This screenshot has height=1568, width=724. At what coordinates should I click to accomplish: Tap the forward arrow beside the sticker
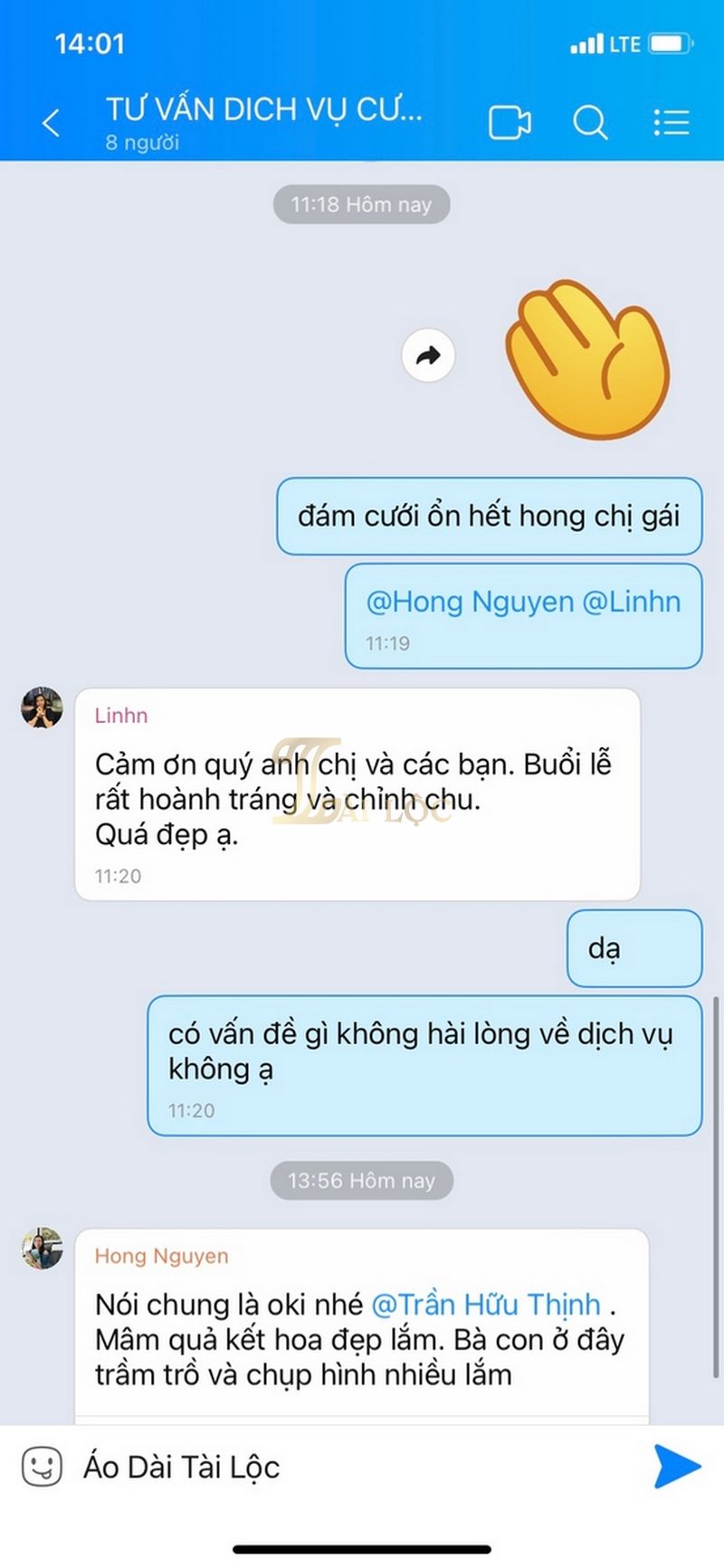click(428, 356)
